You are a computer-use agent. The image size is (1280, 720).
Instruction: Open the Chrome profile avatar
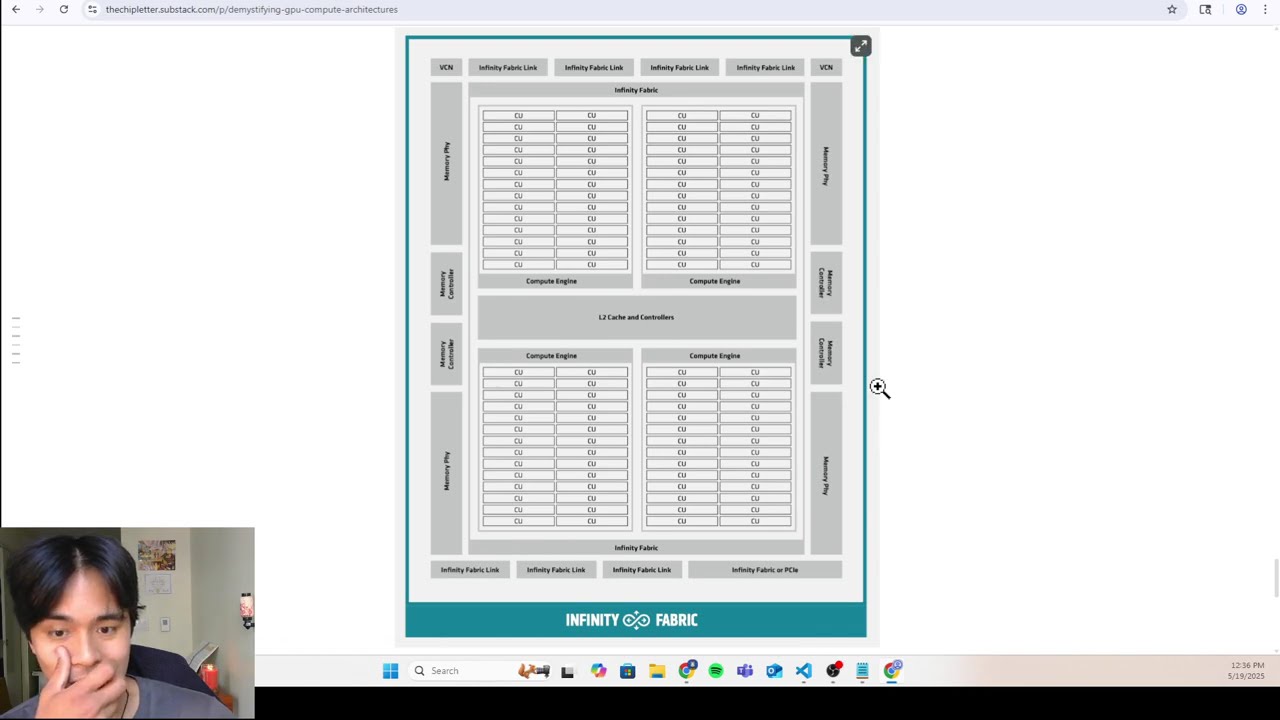click(x=1241, y=9)
